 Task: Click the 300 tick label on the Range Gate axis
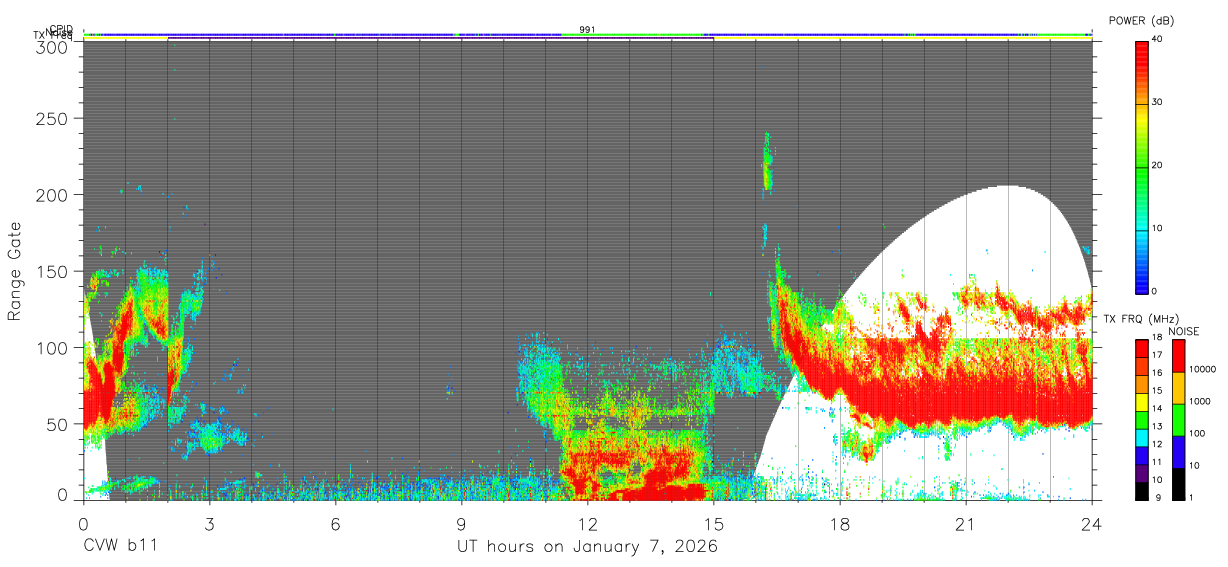pos(53,46)
